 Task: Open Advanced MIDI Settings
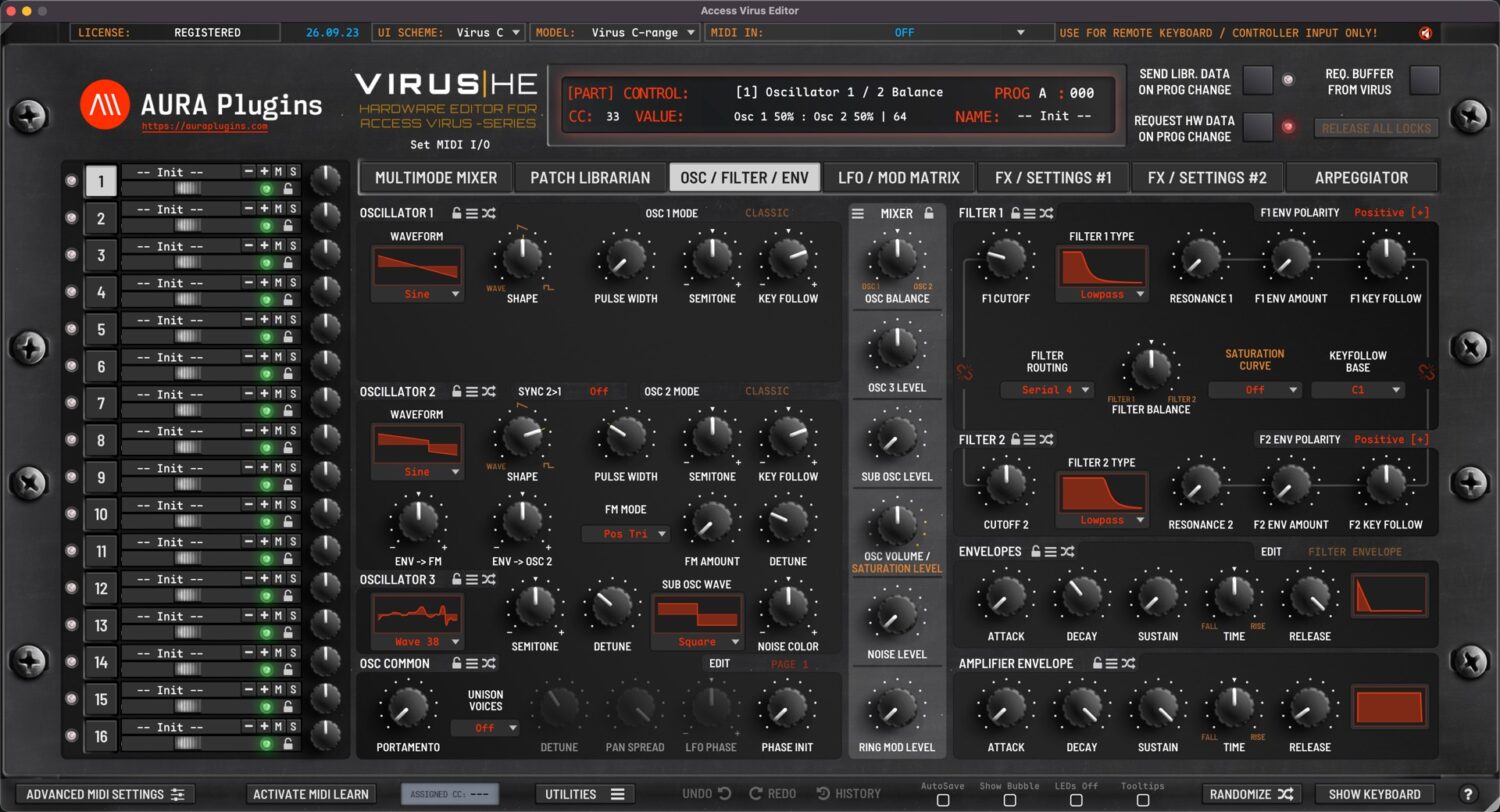coord(105,794)
